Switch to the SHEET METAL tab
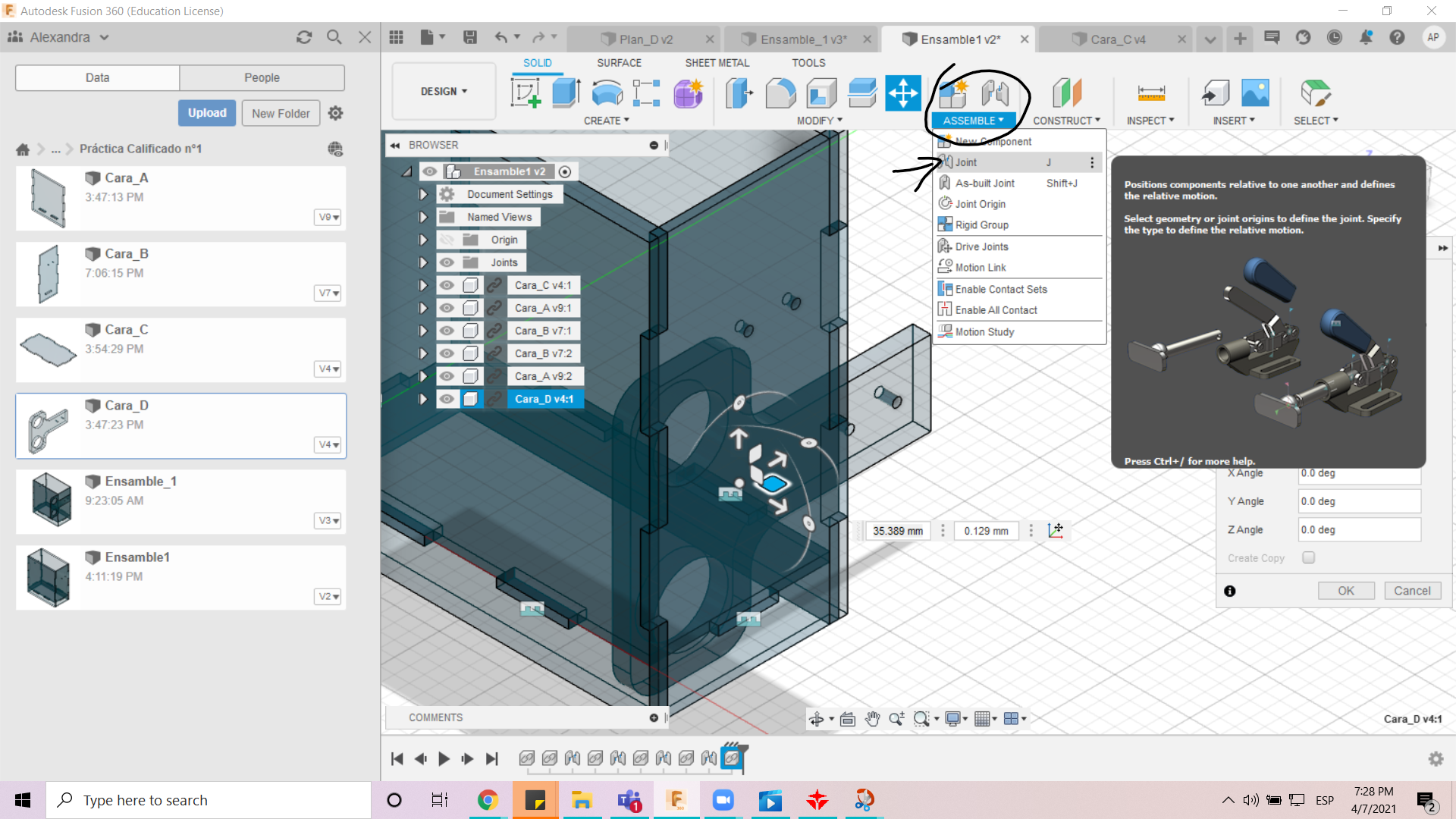 pos(717,63)
